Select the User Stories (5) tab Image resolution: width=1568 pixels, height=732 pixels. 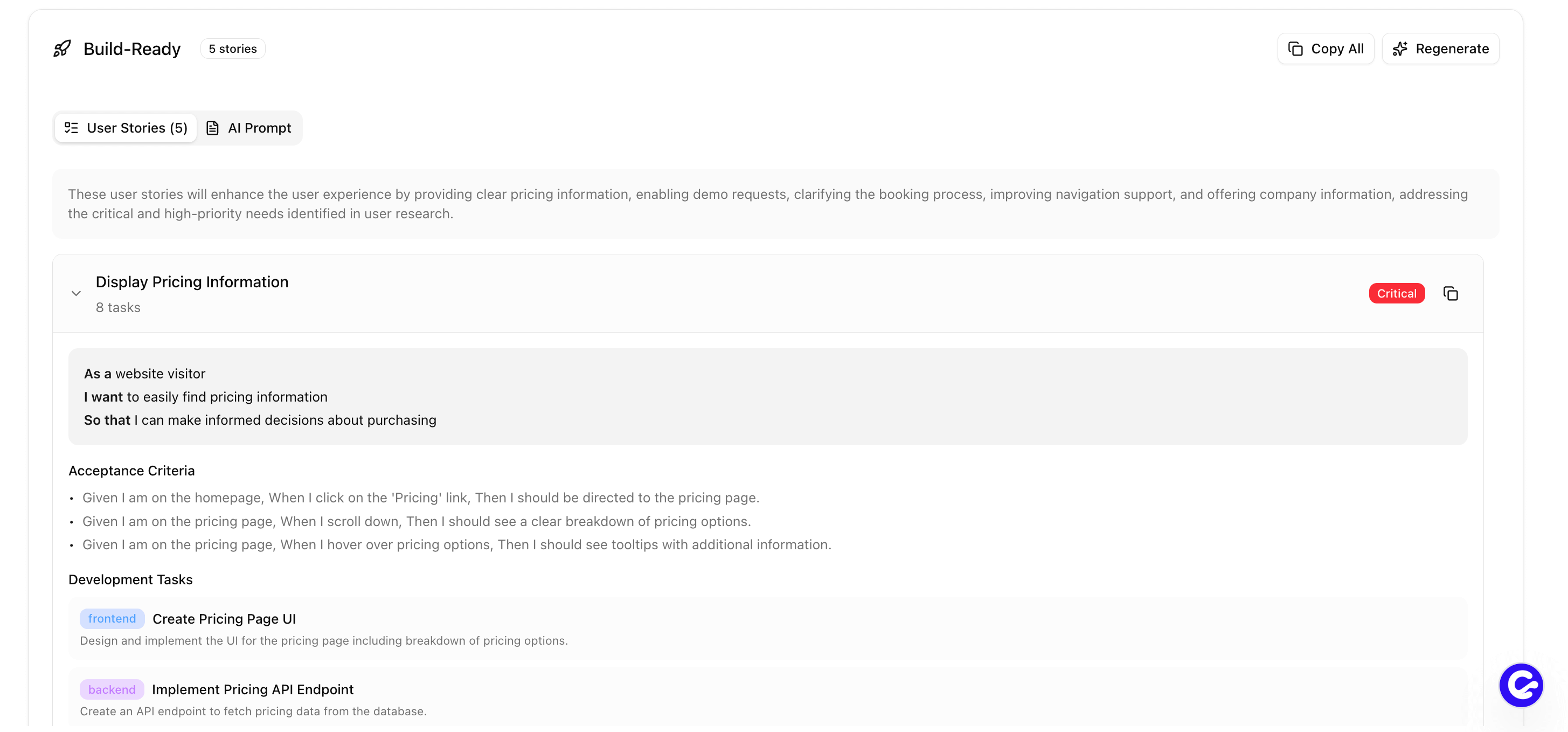point(126,128)
